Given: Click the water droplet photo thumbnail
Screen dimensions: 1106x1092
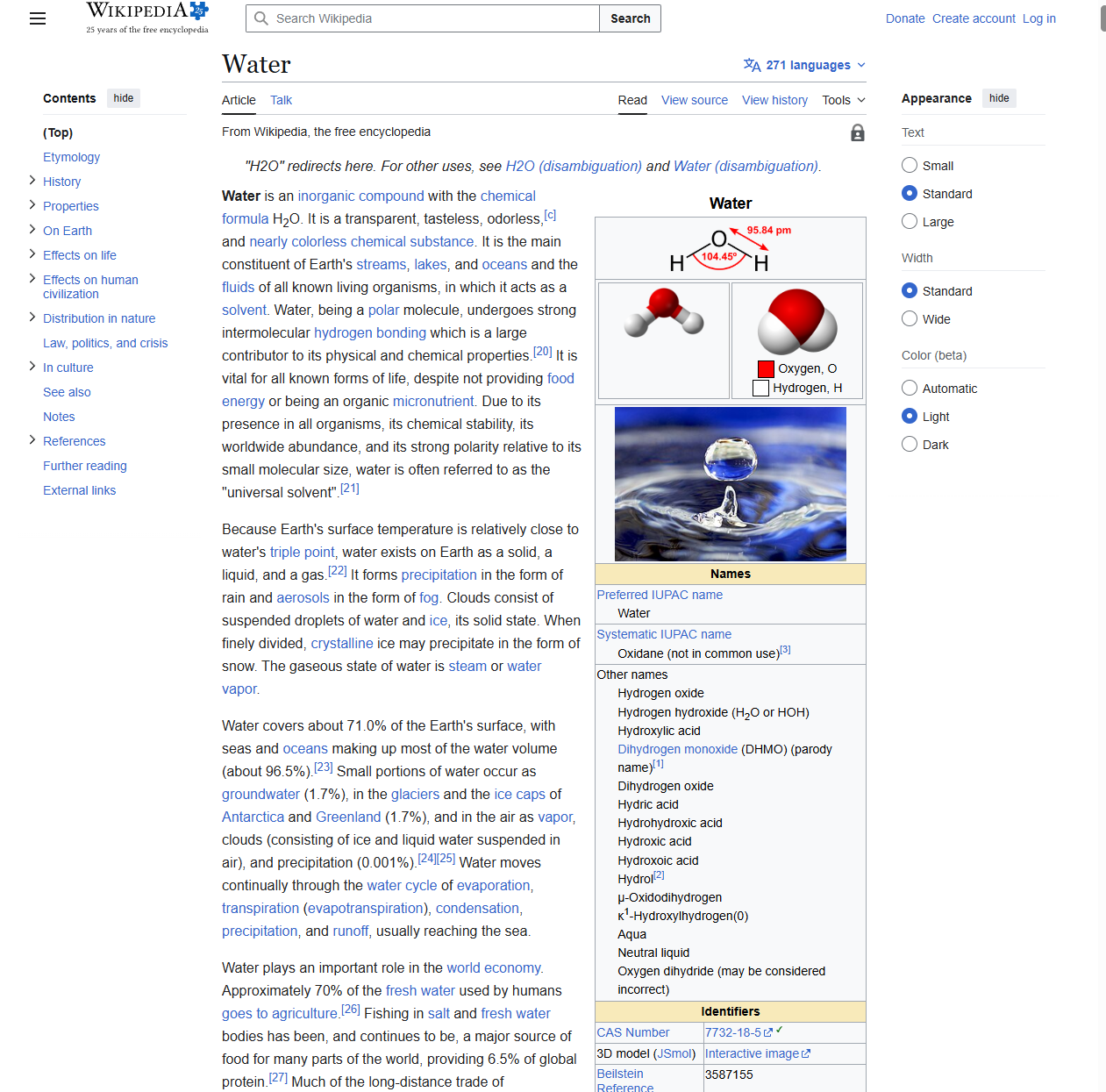Looking at the screenshot, I should (730, 483).
